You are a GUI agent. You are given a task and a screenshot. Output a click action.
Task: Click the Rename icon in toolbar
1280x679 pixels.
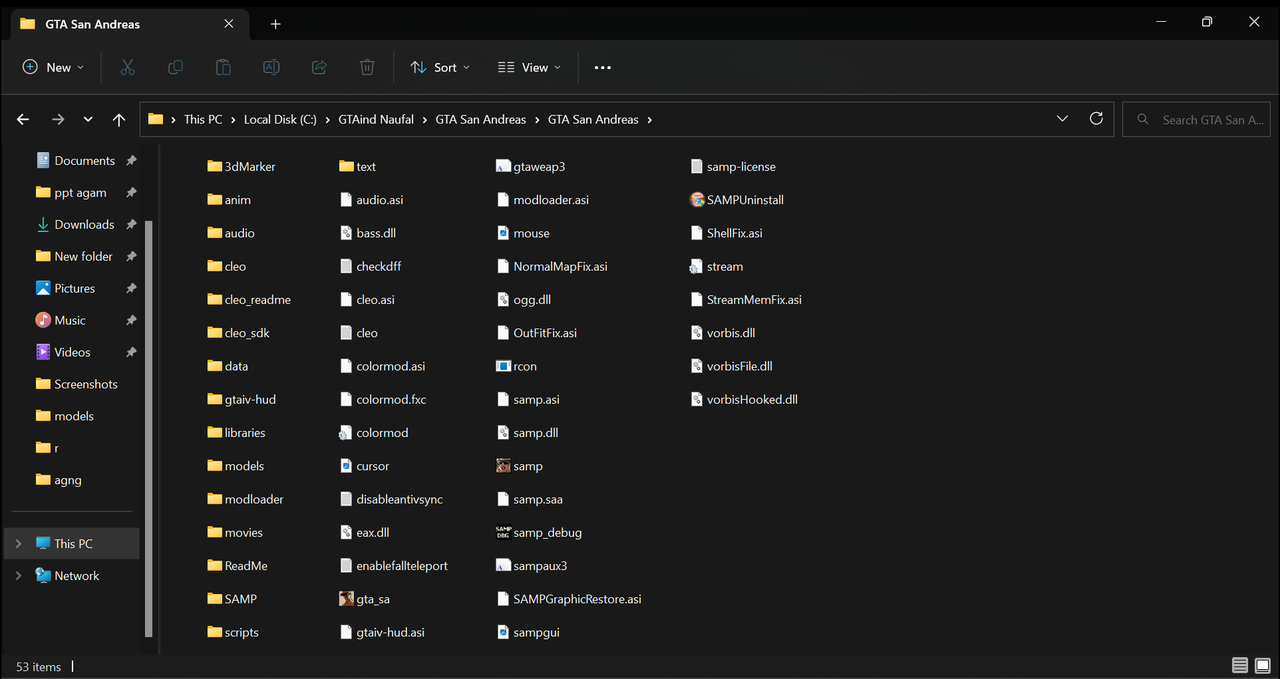point(271,67)
